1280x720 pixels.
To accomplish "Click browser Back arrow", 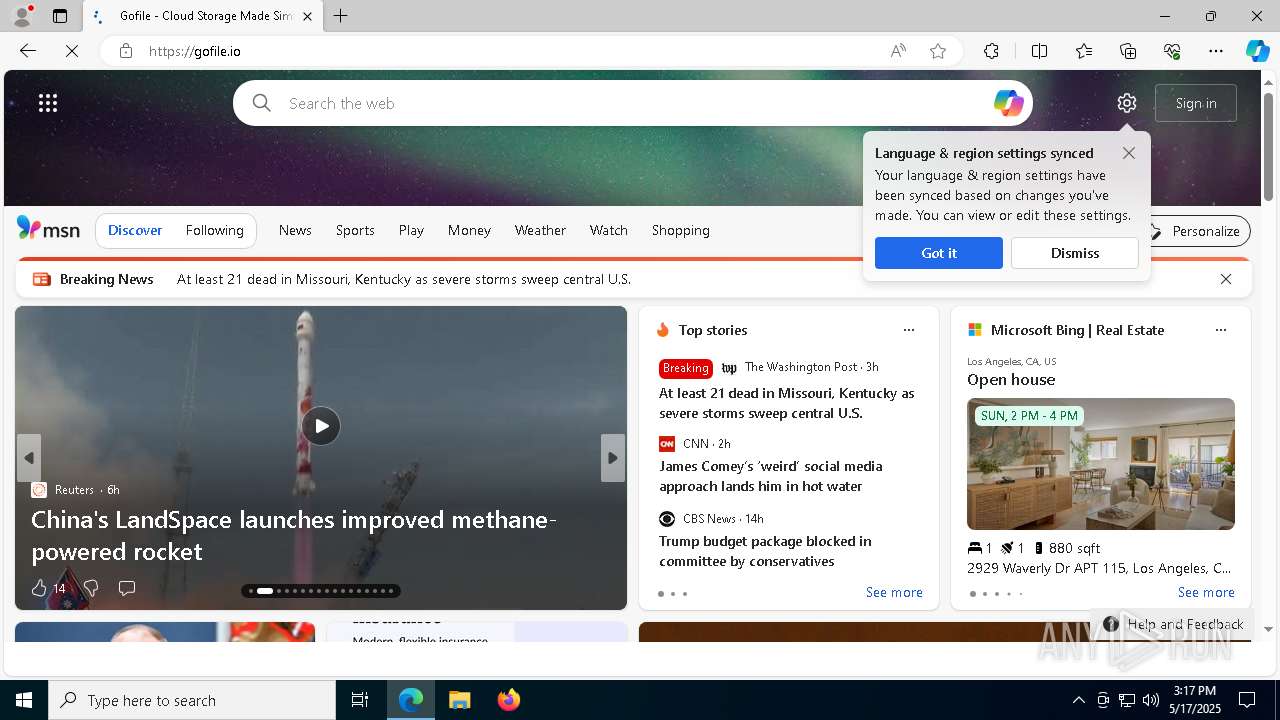I will 27,51.
